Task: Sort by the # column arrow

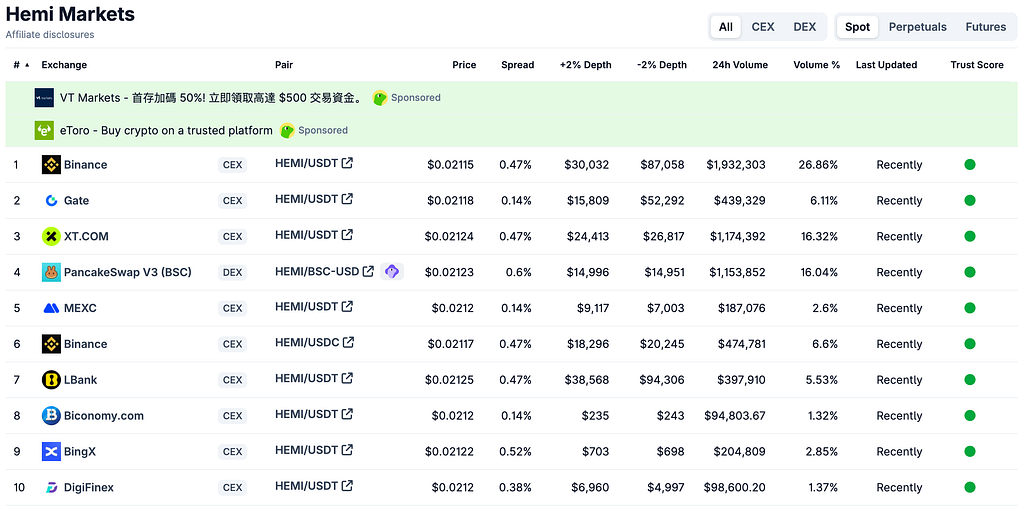Action: point(27,65)
